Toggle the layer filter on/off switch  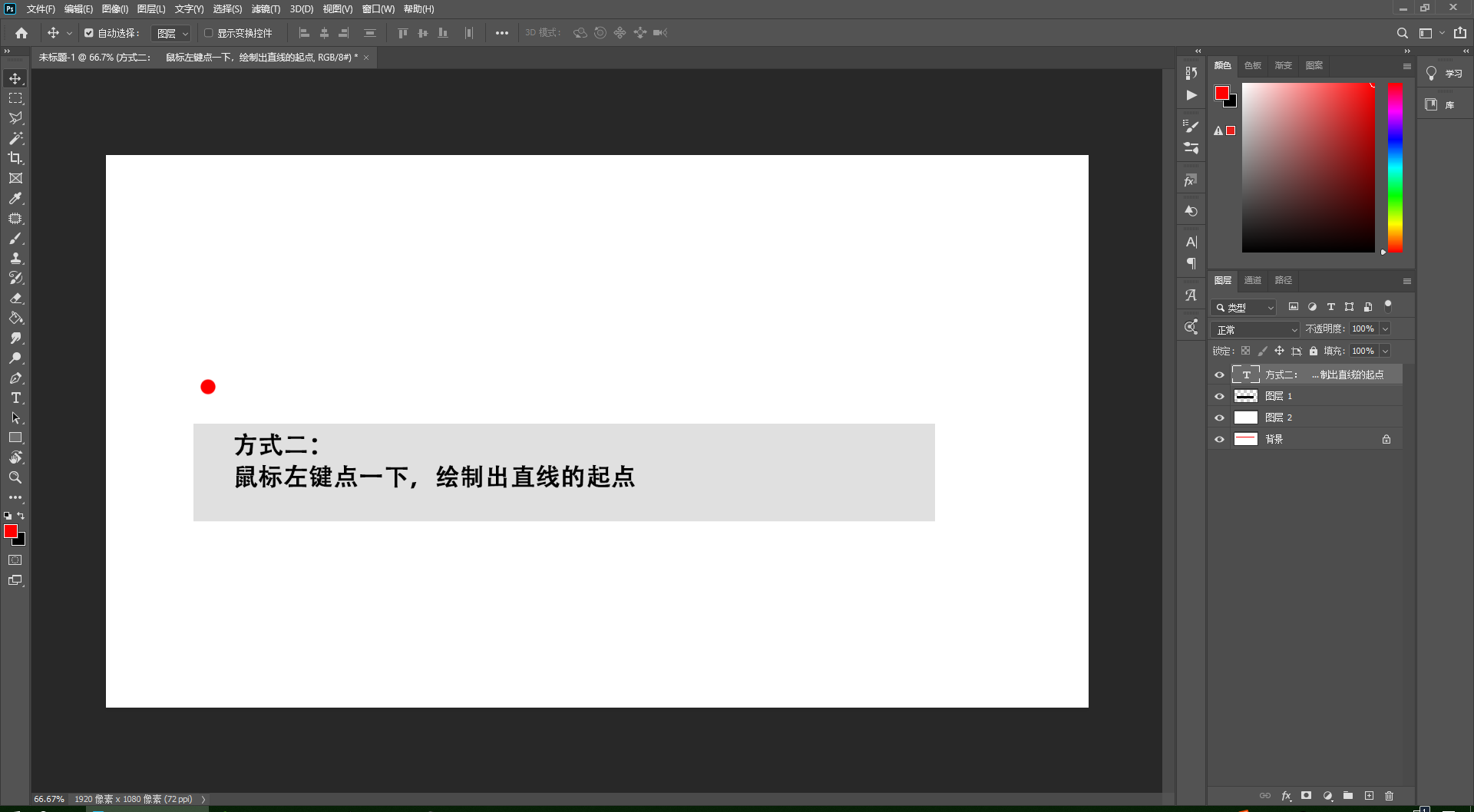pyautogui.click(x=1387, y=306)
